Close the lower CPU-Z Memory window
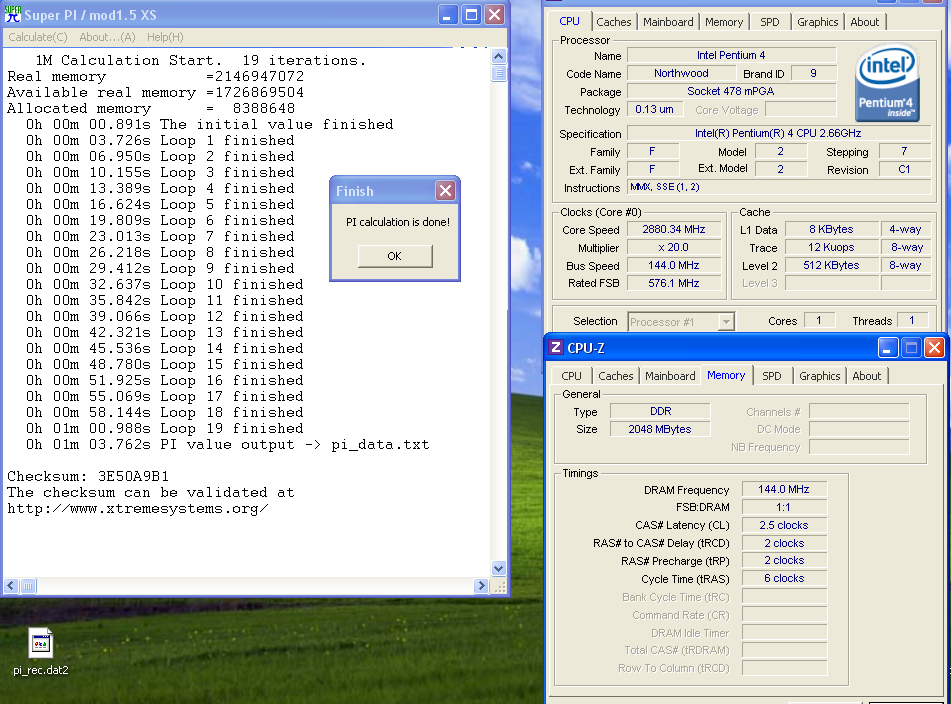This screenshot has width=951, height=704. coord(935,347)
